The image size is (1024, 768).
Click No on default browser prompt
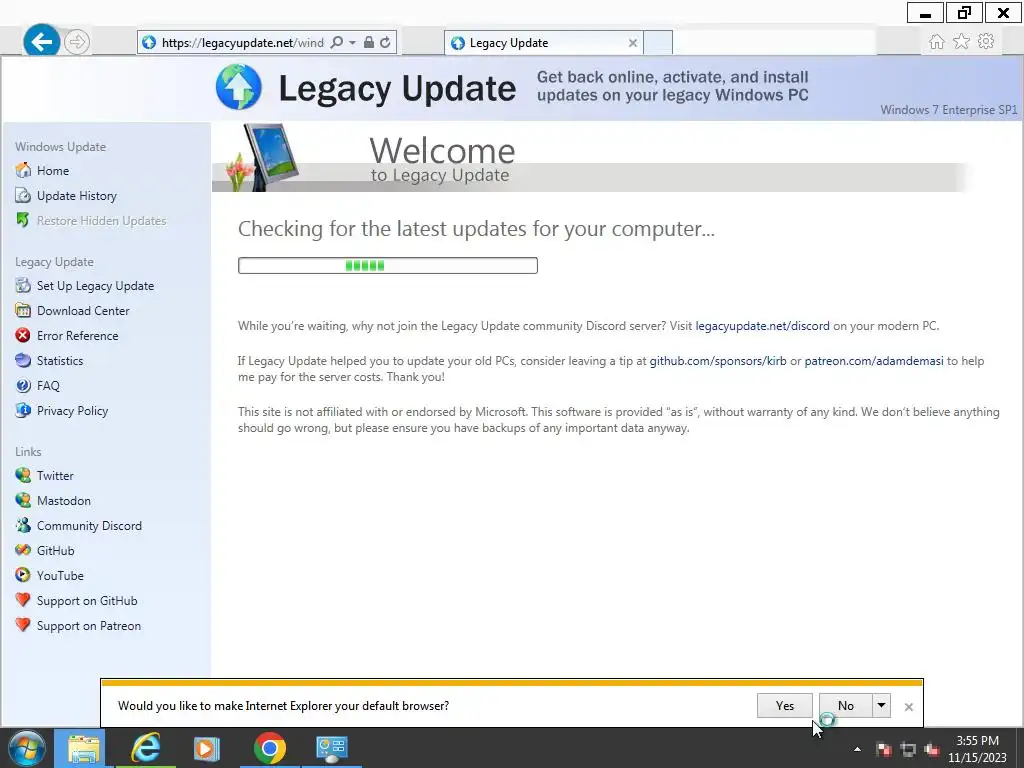[x=846, y=705]
